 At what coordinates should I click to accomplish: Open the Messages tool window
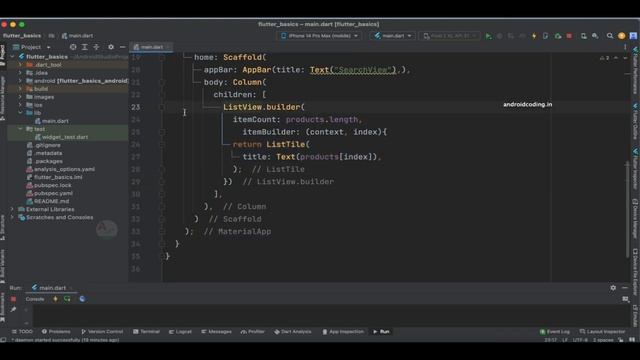click(216, 331)
